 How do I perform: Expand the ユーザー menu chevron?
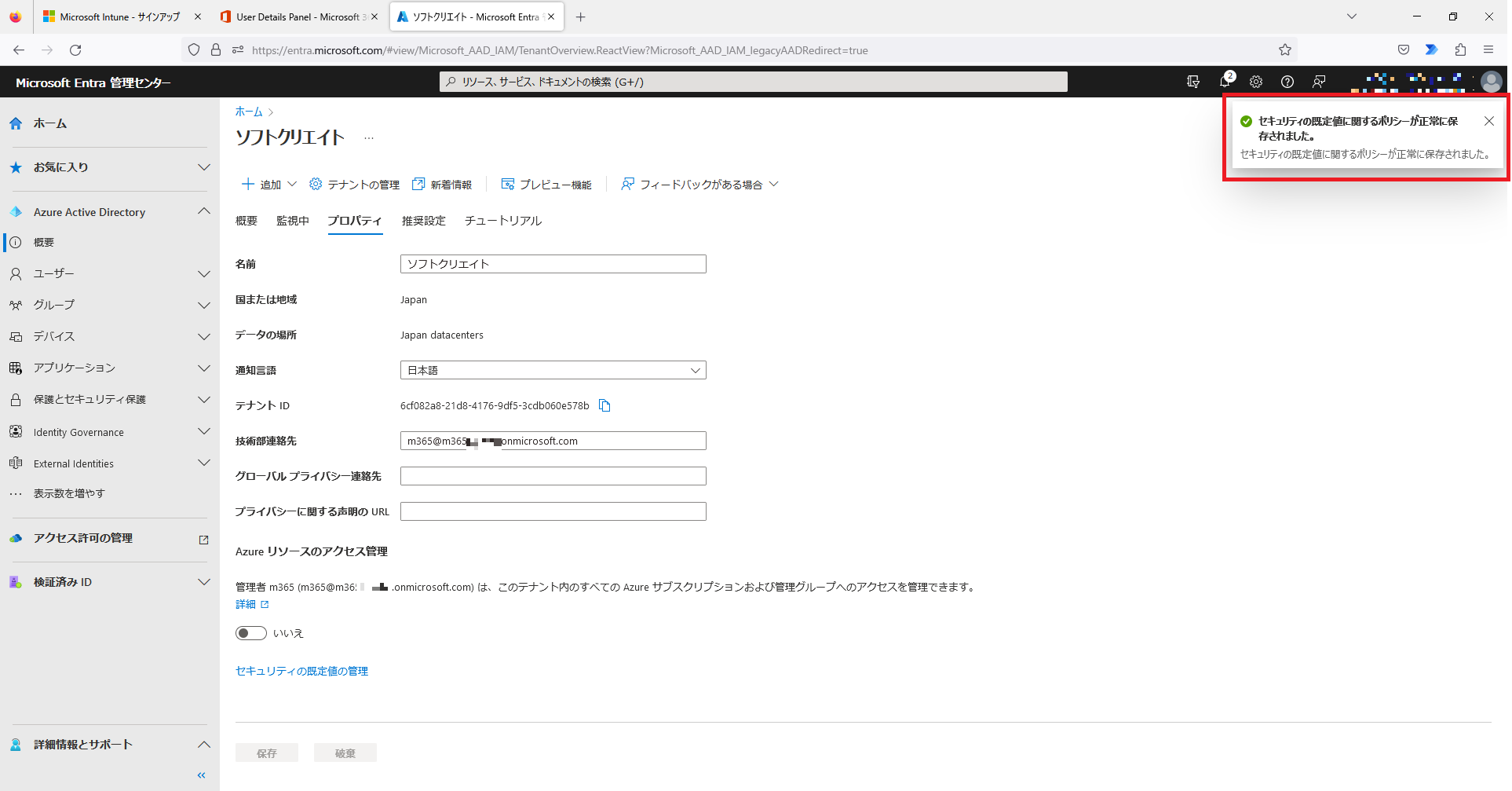(204, 274)
